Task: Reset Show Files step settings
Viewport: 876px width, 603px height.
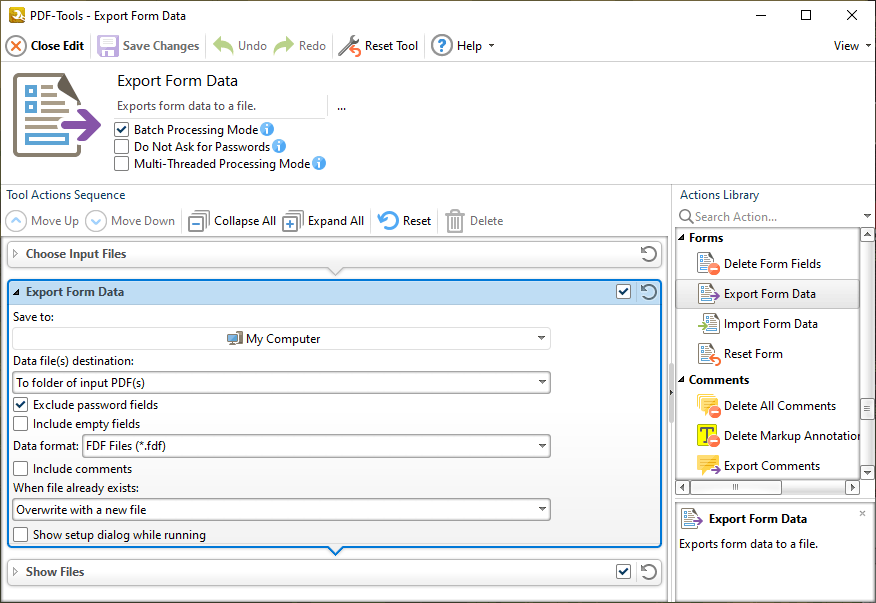Action: [x=648, y=572]
